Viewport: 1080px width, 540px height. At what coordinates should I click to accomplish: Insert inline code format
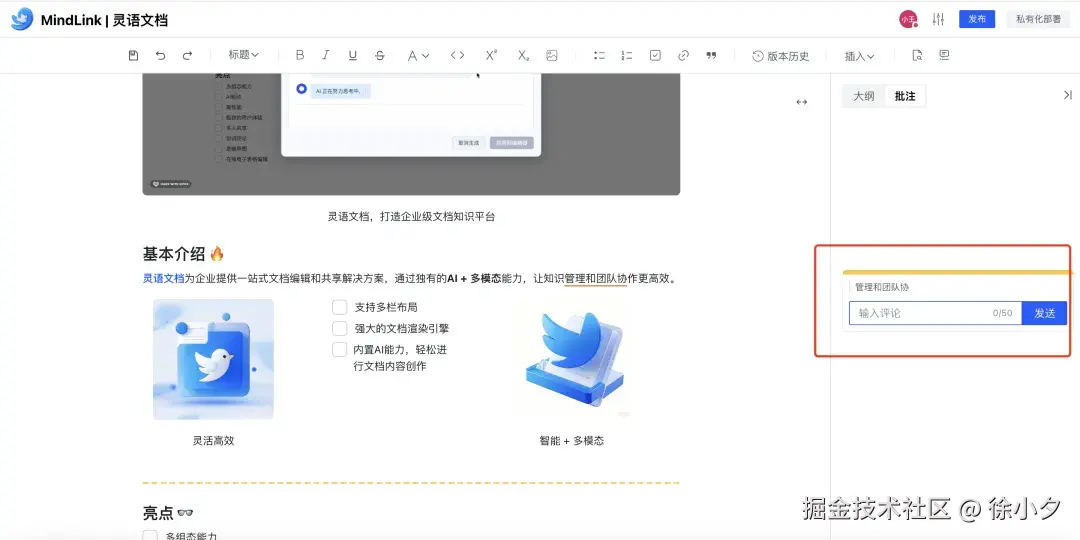click(457, 56)
